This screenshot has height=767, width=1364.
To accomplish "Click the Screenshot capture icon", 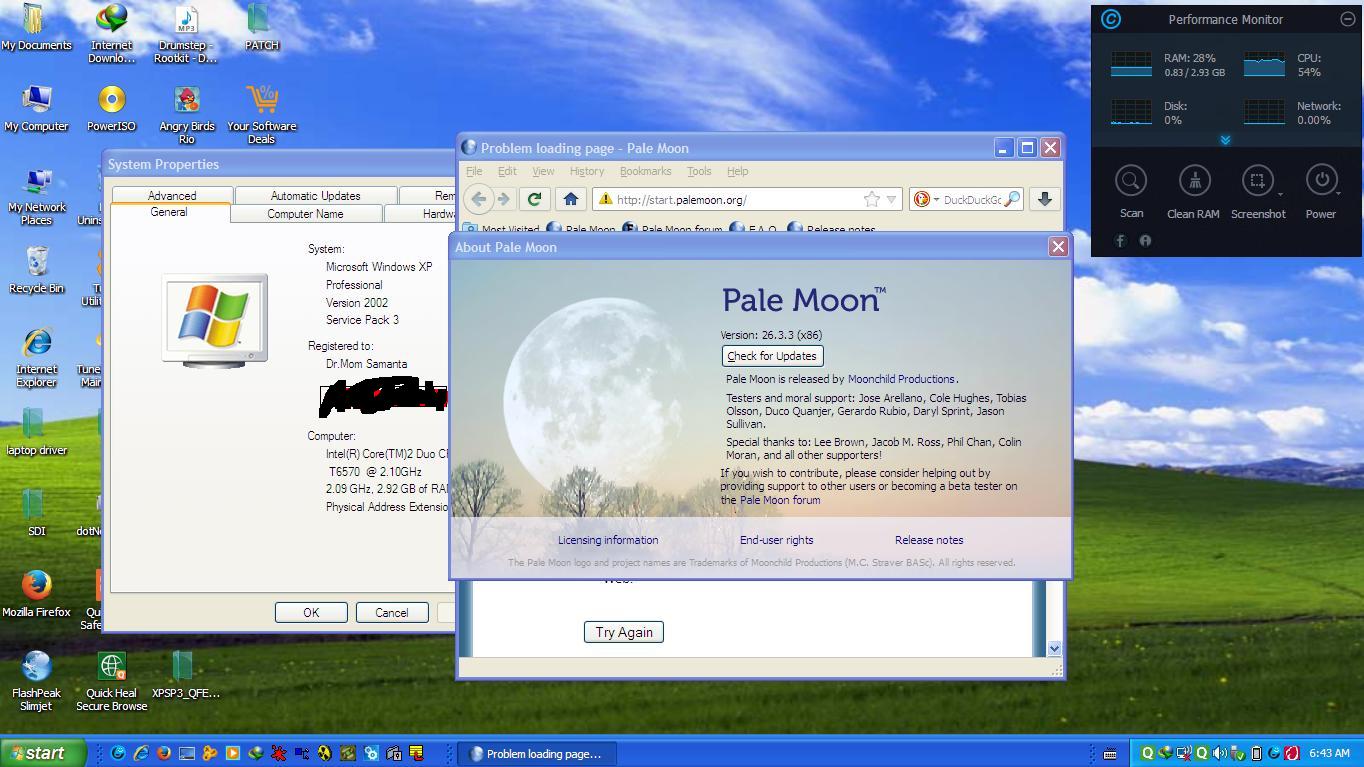I will pyautogui.click(x=1258, y=181).
